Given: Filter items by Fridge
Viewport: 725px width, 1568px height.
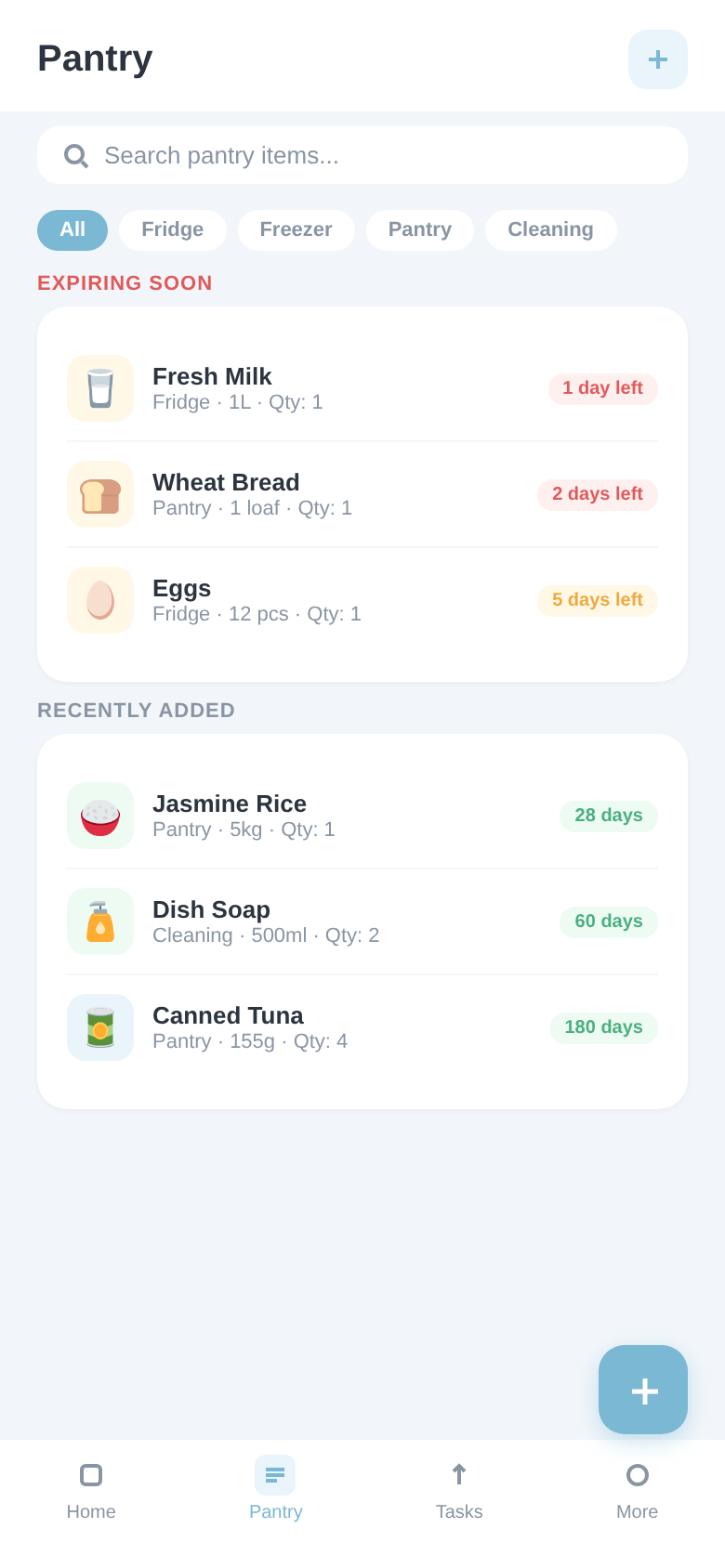Looking at the screenshot, I should coord(173,230).
